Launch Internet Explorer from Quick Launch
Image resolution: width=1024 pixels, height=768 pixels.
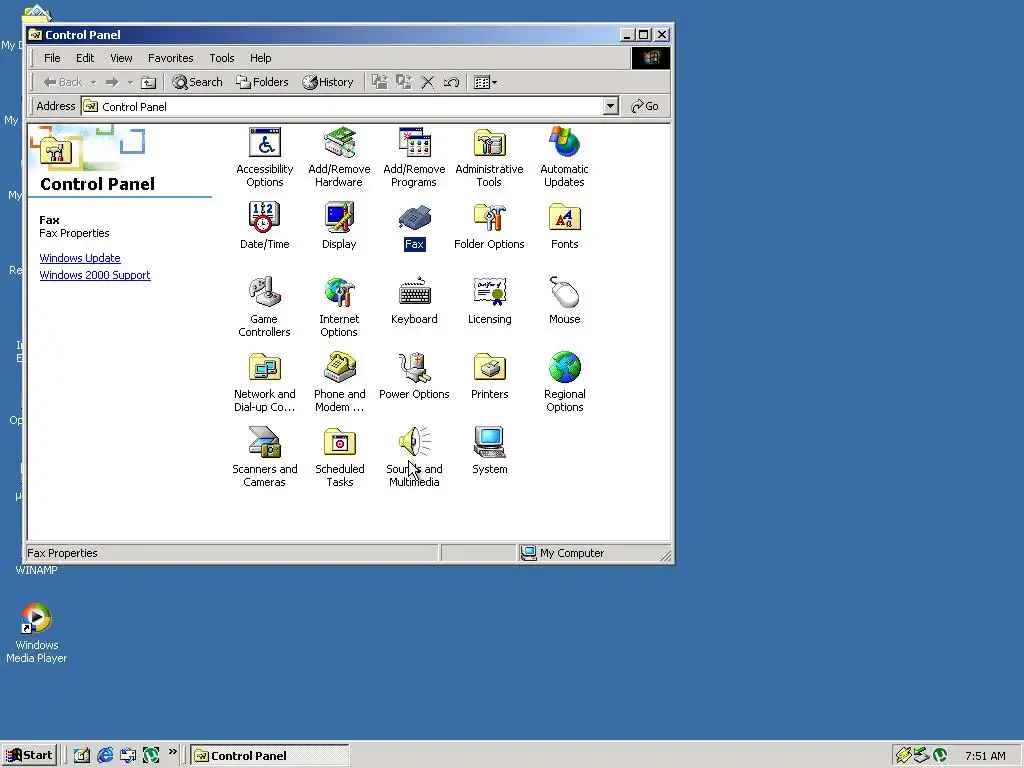[104, 756]
